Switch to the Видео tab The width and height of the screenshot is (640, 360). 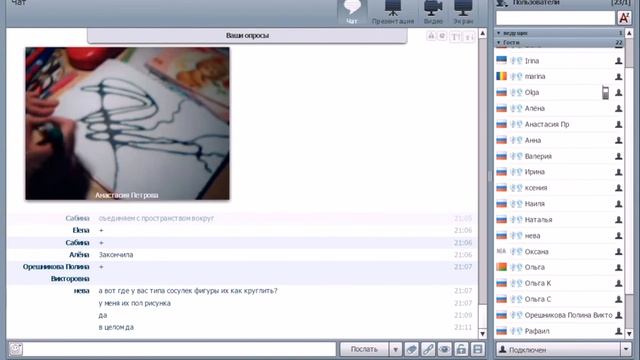(433, 12)
